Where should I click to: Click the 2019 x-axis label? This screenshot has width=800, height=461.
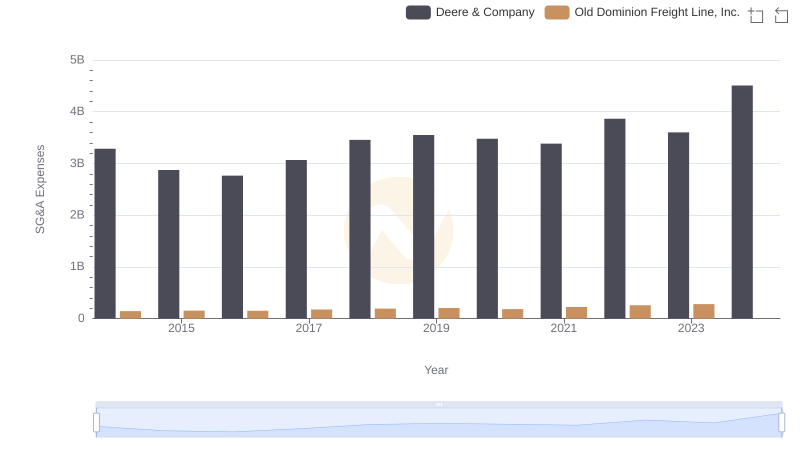coord(436,328)
